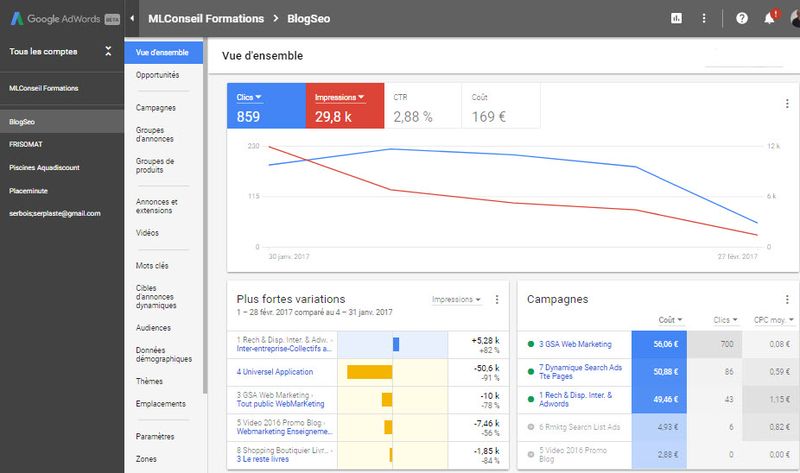Click the yellow -50,6 k variation bar

coord(369,372)
